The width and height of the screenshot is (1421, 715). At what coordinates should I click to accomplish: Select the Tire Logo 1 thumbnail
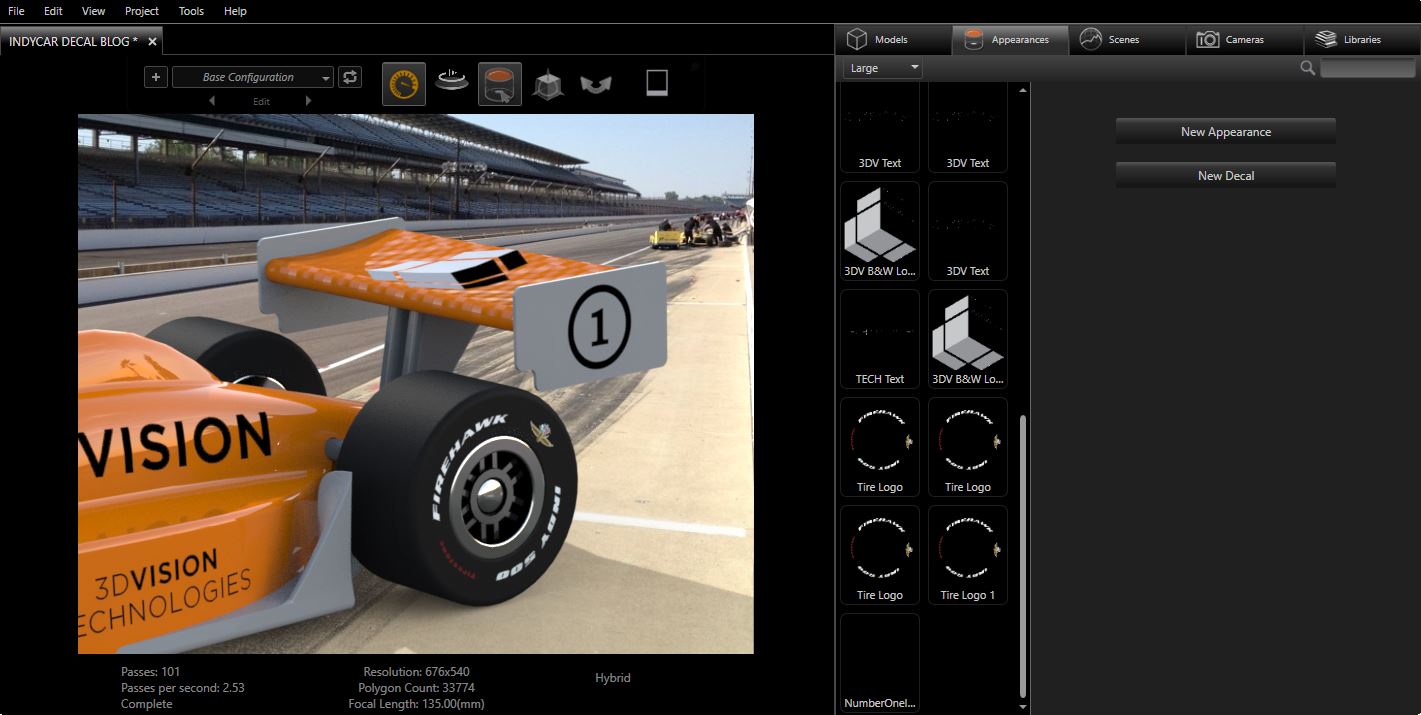(x=967, y=554)
